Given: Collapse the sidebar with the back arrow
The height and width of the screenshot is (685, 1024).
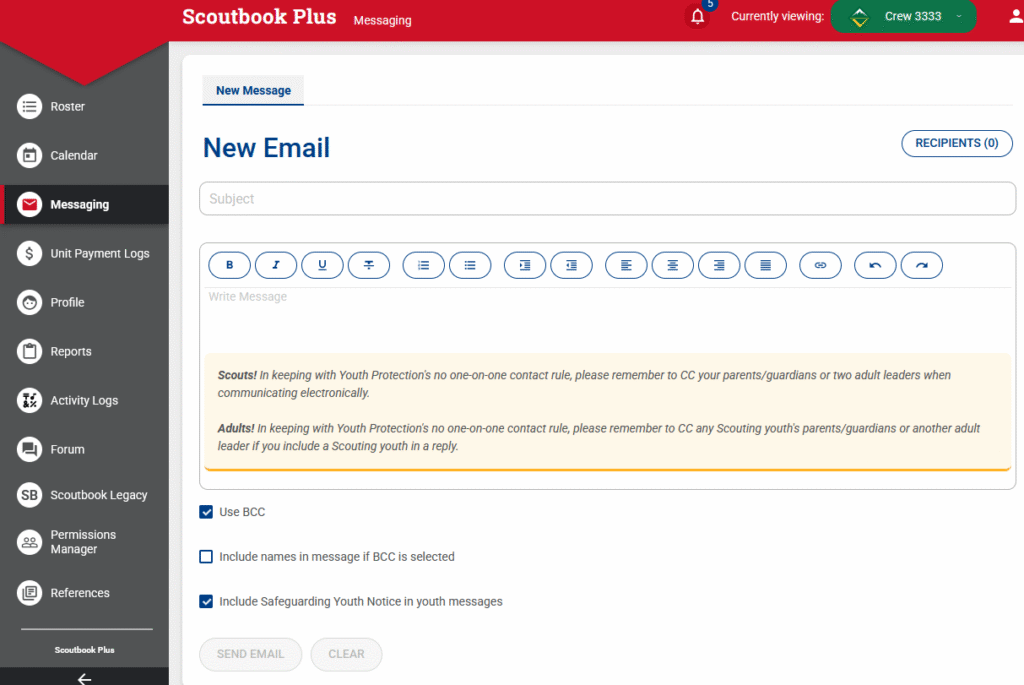Looking at the screenshot, I should (x=84, y=678).
